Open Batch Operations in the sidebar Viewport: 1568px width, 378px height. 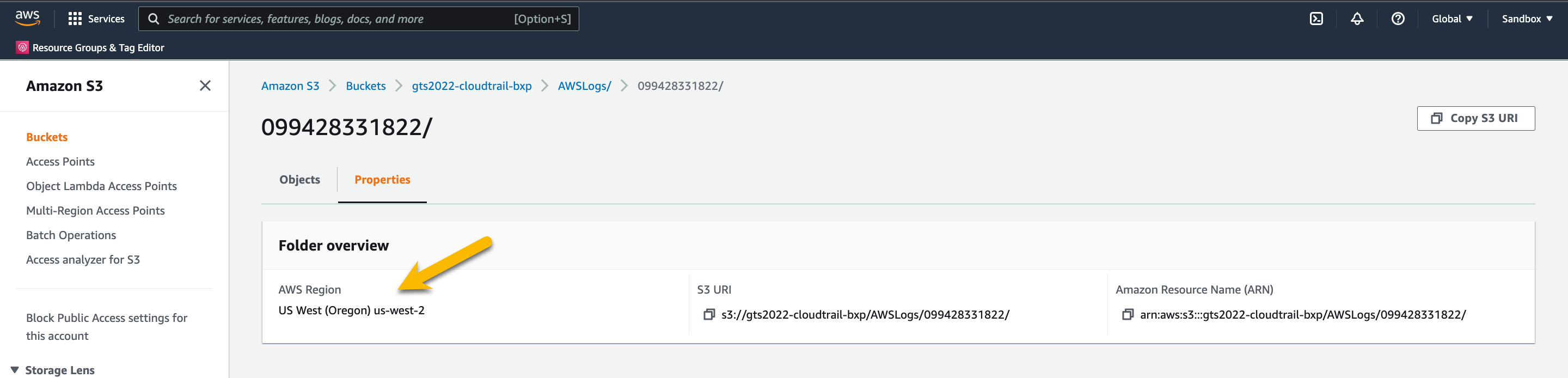tap(71, 235)
